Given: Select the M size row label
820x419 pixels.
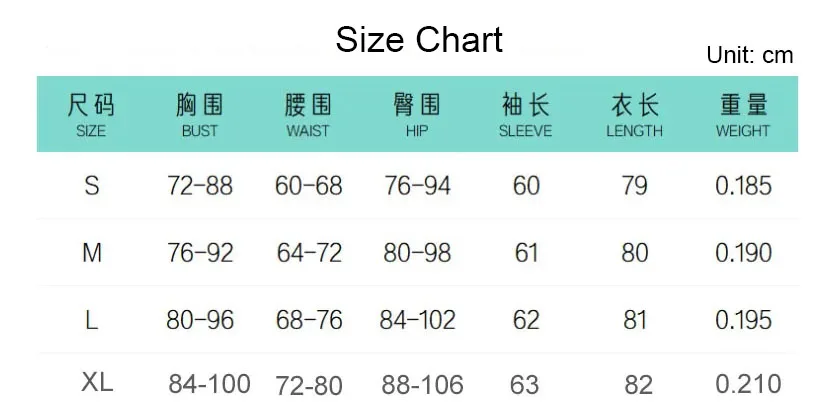Looking at the screenshot, I should click(92, 253).
